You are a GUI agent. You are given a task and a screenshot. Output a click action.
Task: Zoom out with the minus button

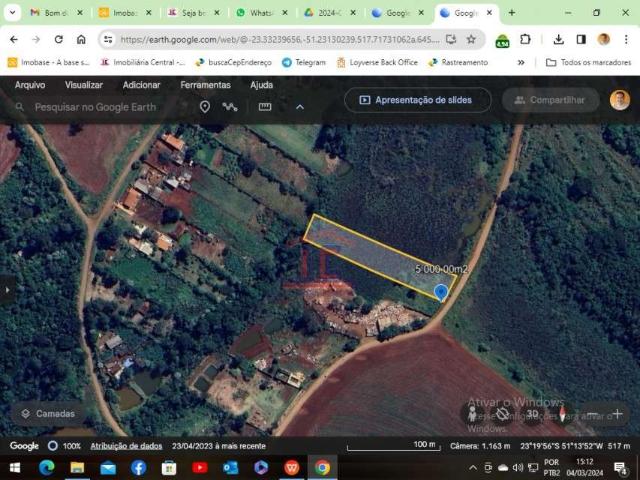590,414
